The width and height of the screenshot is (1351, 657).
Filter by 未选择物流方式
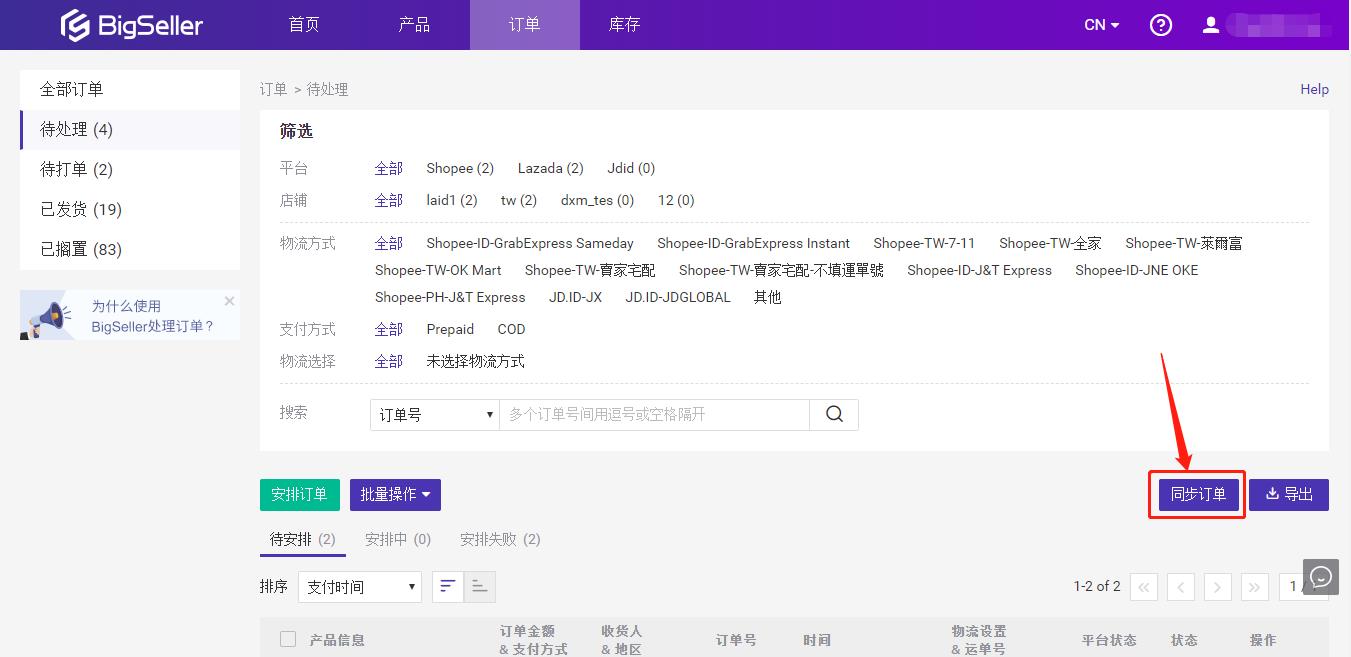click(x=475, y=362)
